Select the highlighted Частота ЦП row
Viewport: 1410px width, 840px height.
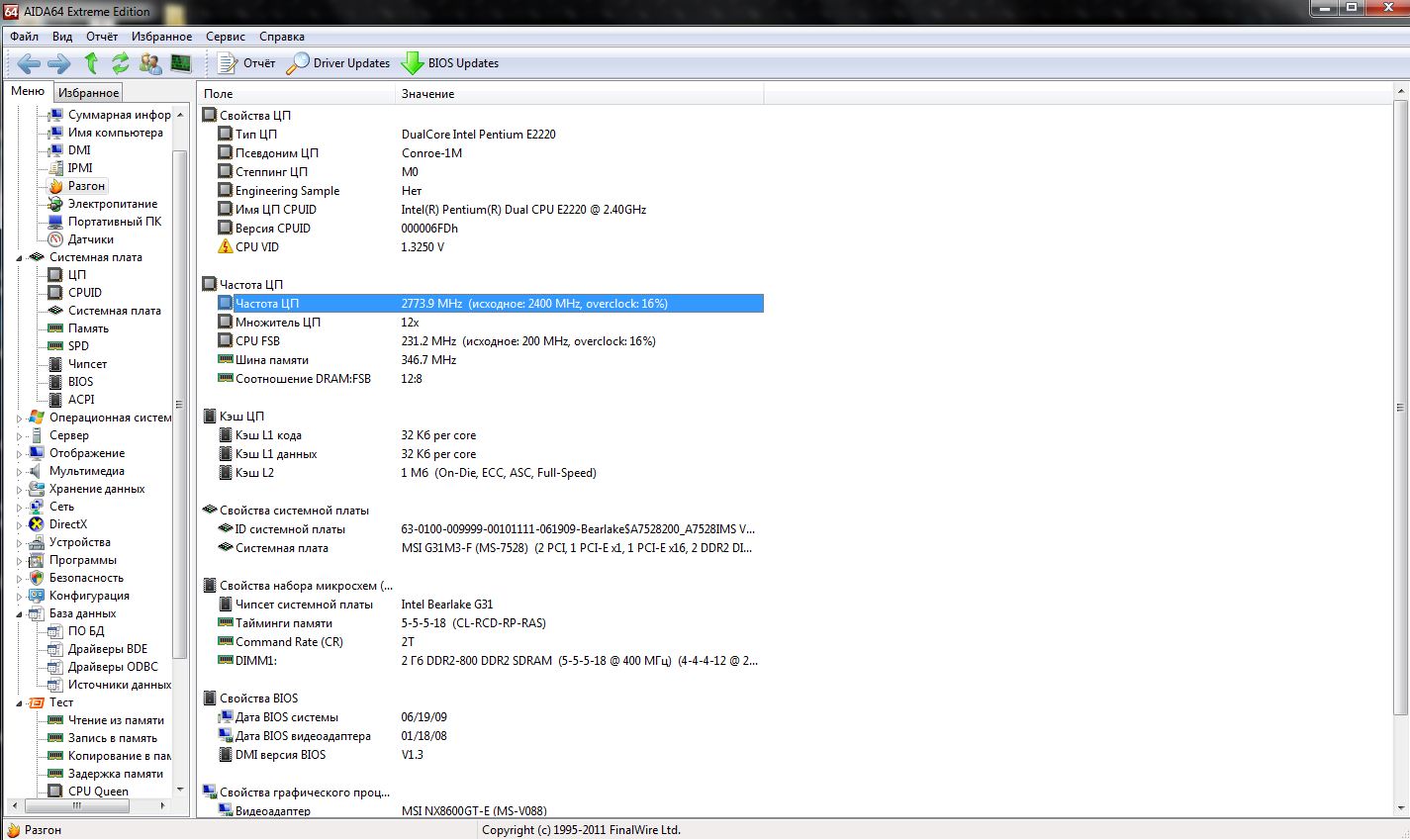[x=490, y=304]
